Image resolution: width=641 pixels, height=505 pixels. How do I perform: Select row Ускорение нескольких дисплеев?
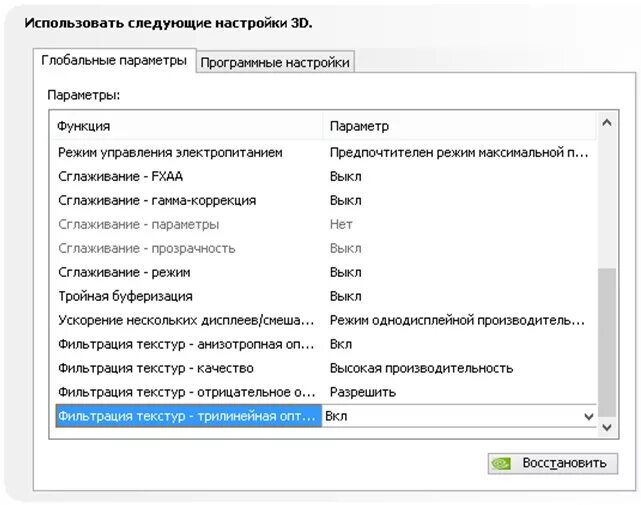(326, 320)
